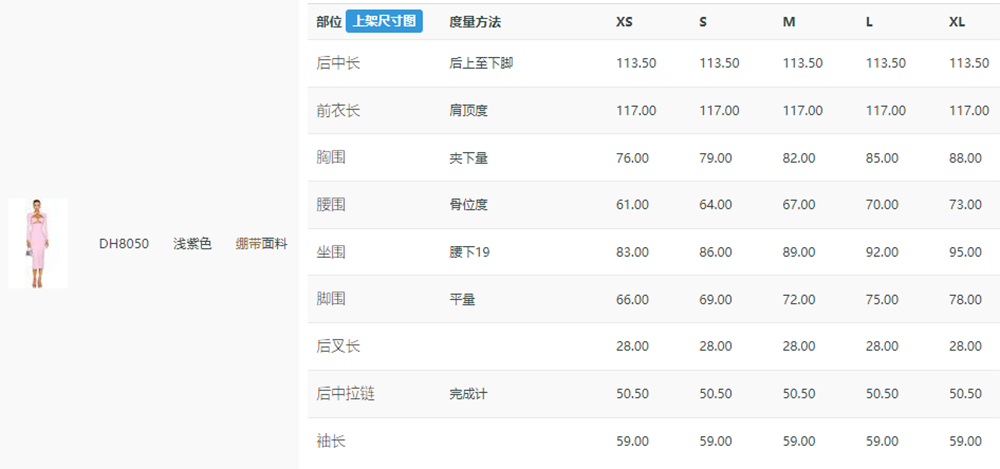1000x469 pixels.
Task: Select the 胸围 row label
Action: pyautogui.click(x=331, y=158)
